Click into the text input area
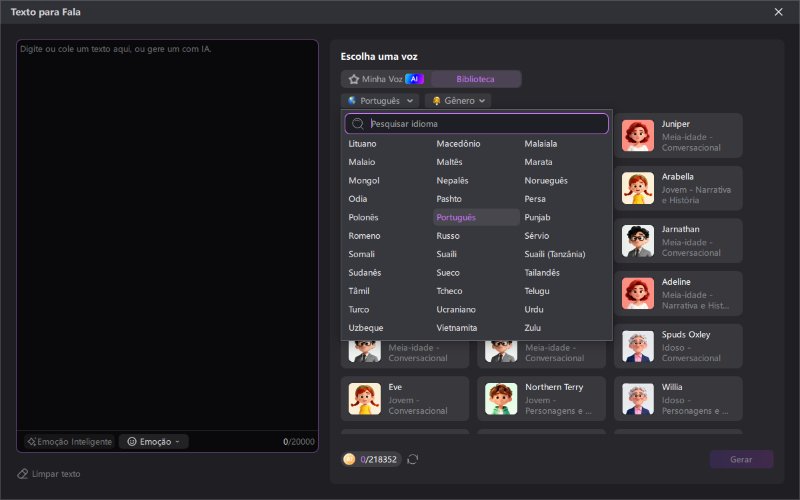800x500 pixels. click(x=167, y=235)
